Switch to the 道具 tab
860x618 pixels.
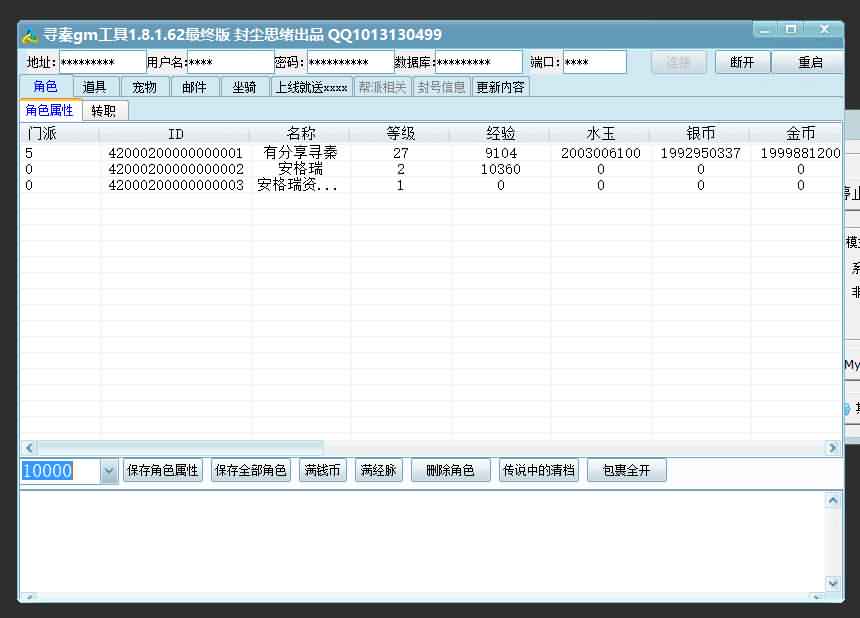pos(95,87)
